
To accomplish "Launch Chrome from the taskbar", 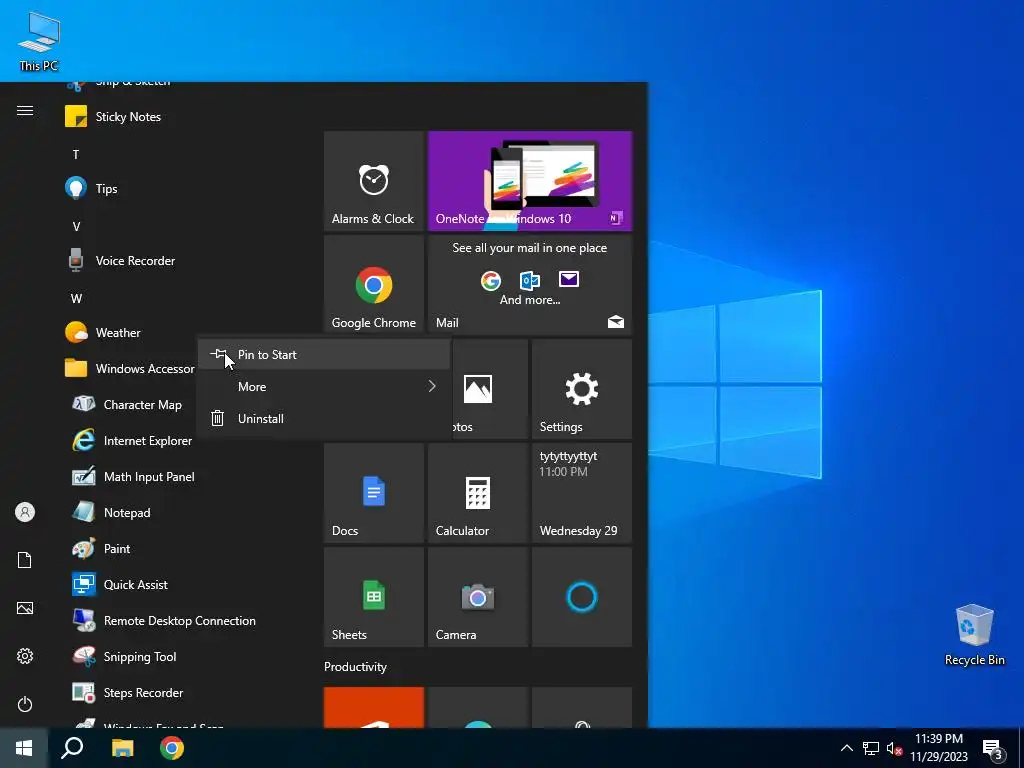I will tap(172, 748).
